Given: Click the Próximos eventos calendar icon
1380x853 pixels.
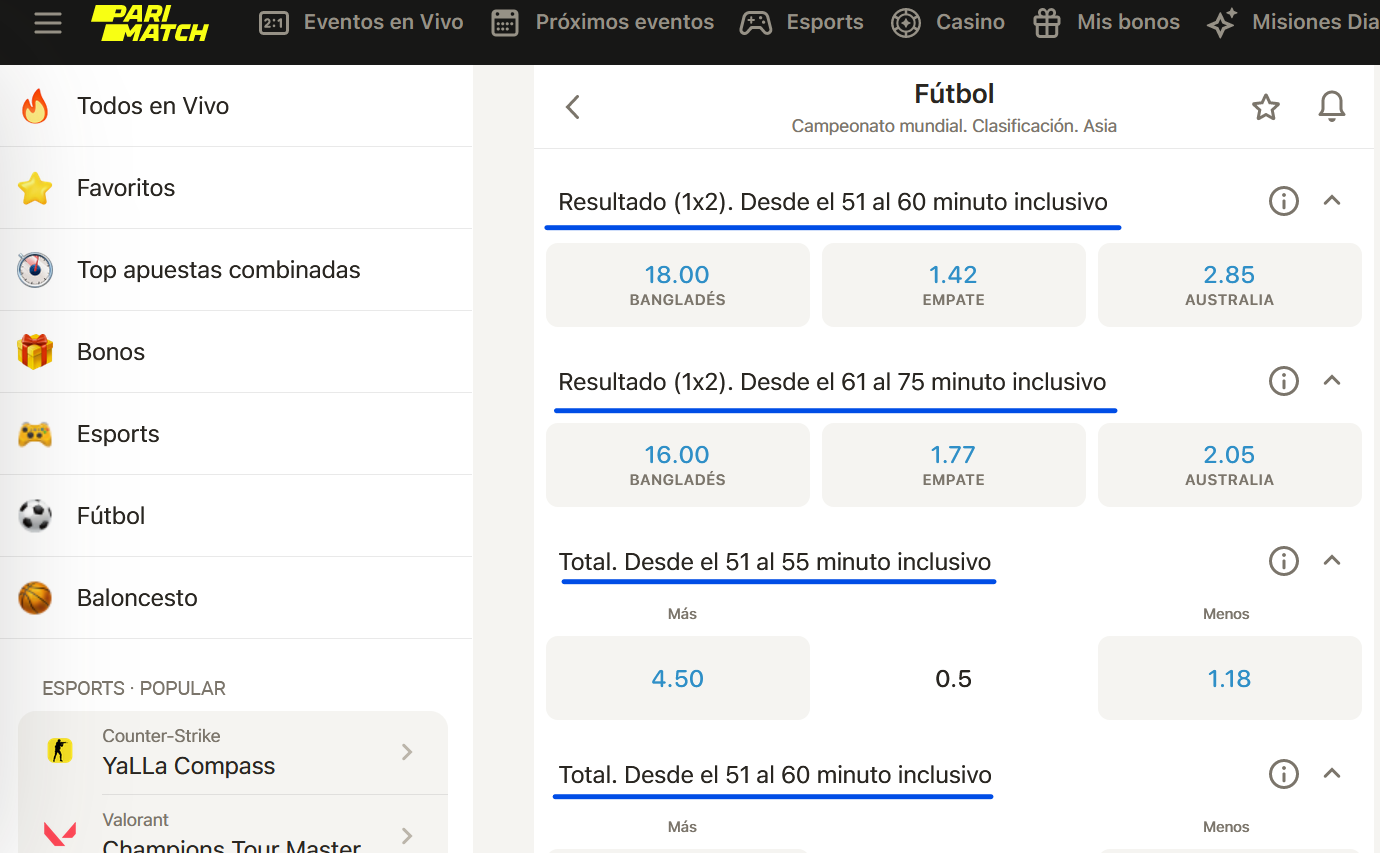Looking at the screenshot, I should click(506, 22).
